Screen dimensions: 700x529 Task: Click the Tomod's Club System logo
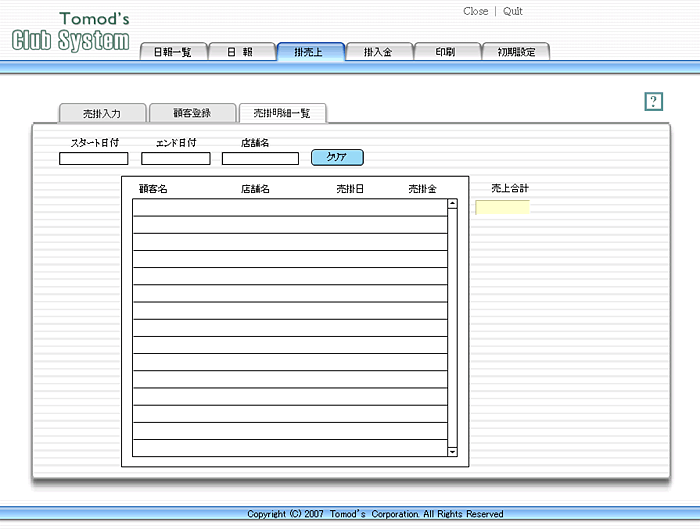70,33
